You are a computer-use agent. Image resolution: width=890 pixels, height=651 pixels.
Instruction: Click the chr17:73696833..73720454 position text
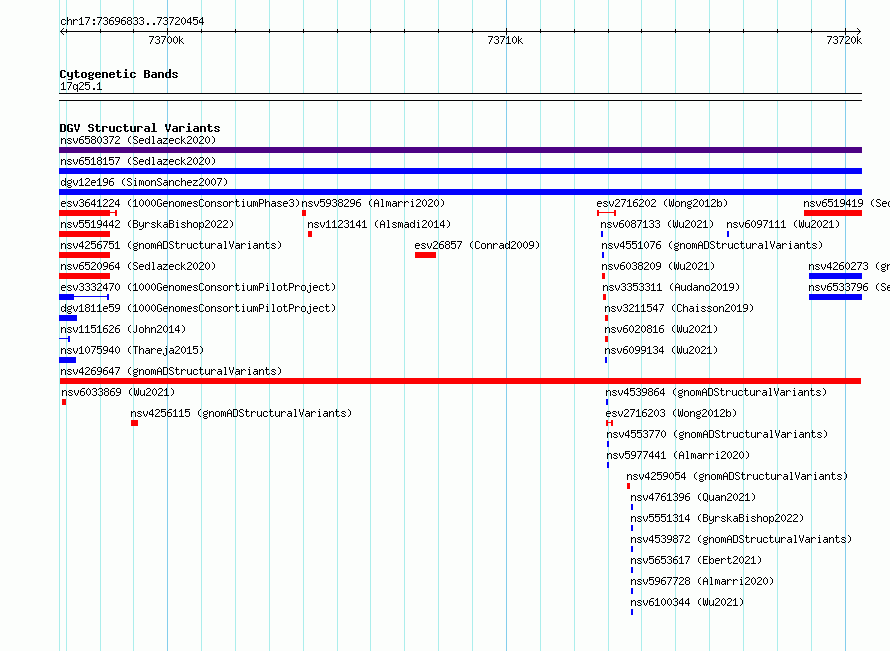click(x=132, y=21)
